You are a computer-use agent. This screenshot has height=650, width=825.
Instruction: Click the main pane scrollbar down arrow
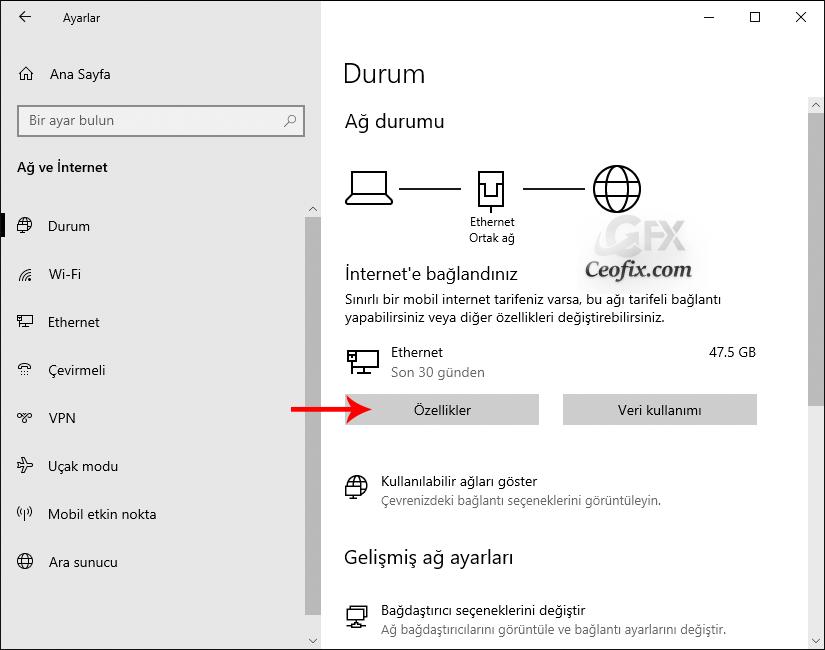816,641
